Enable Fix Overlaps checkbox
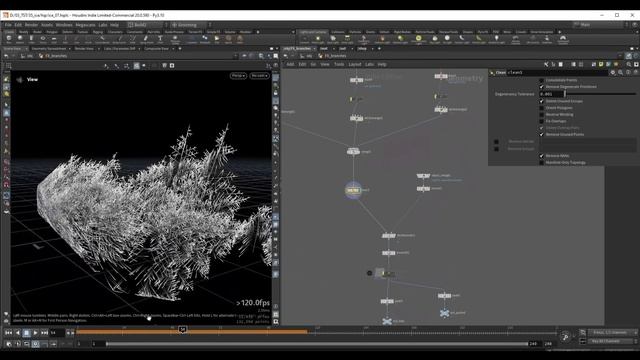The image size is (640, 360). click(542, 121)
